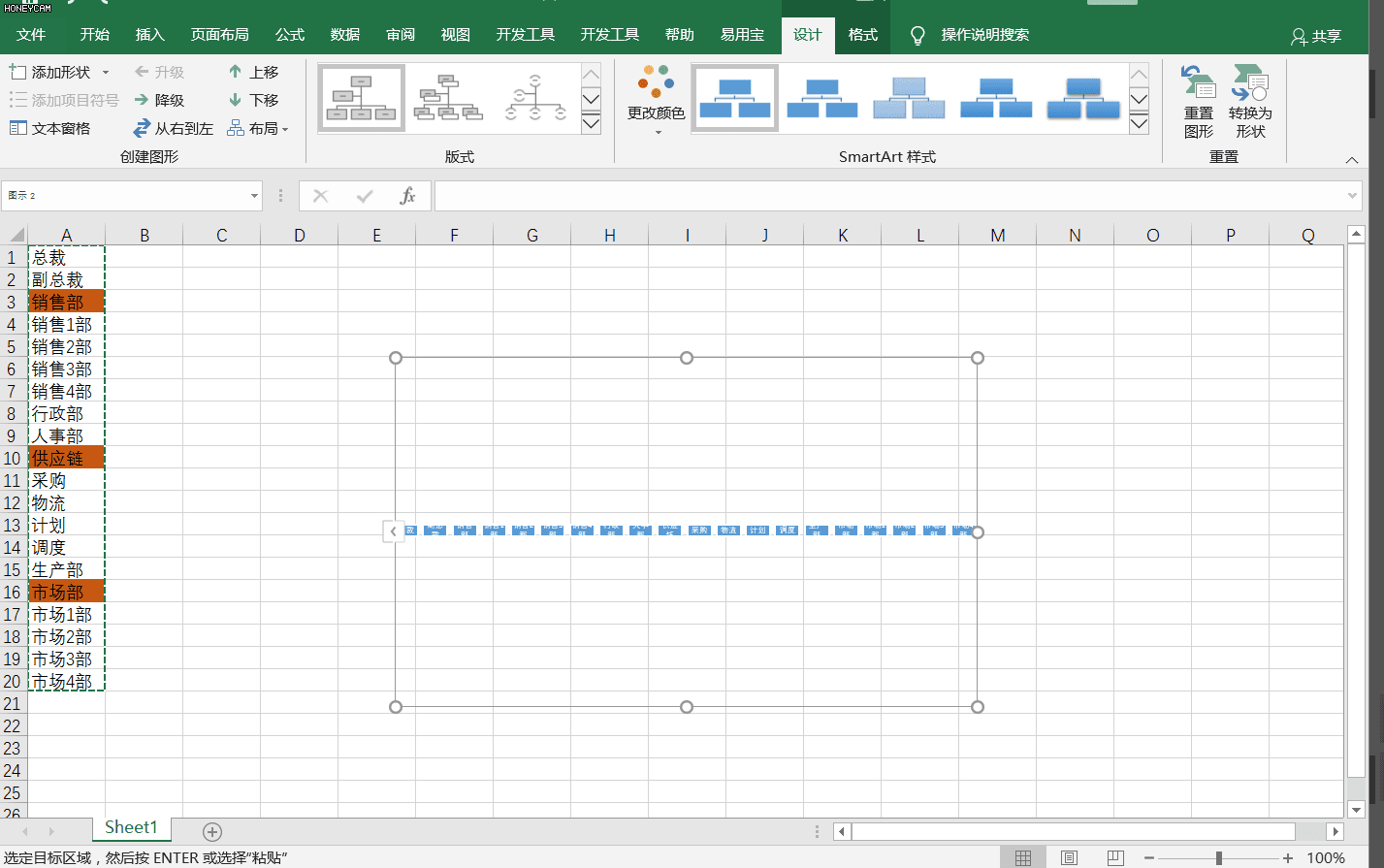The width and height of the screenshot is (1384, 868).
Task: Open the File (文件) tab
Action: [31, 35]
